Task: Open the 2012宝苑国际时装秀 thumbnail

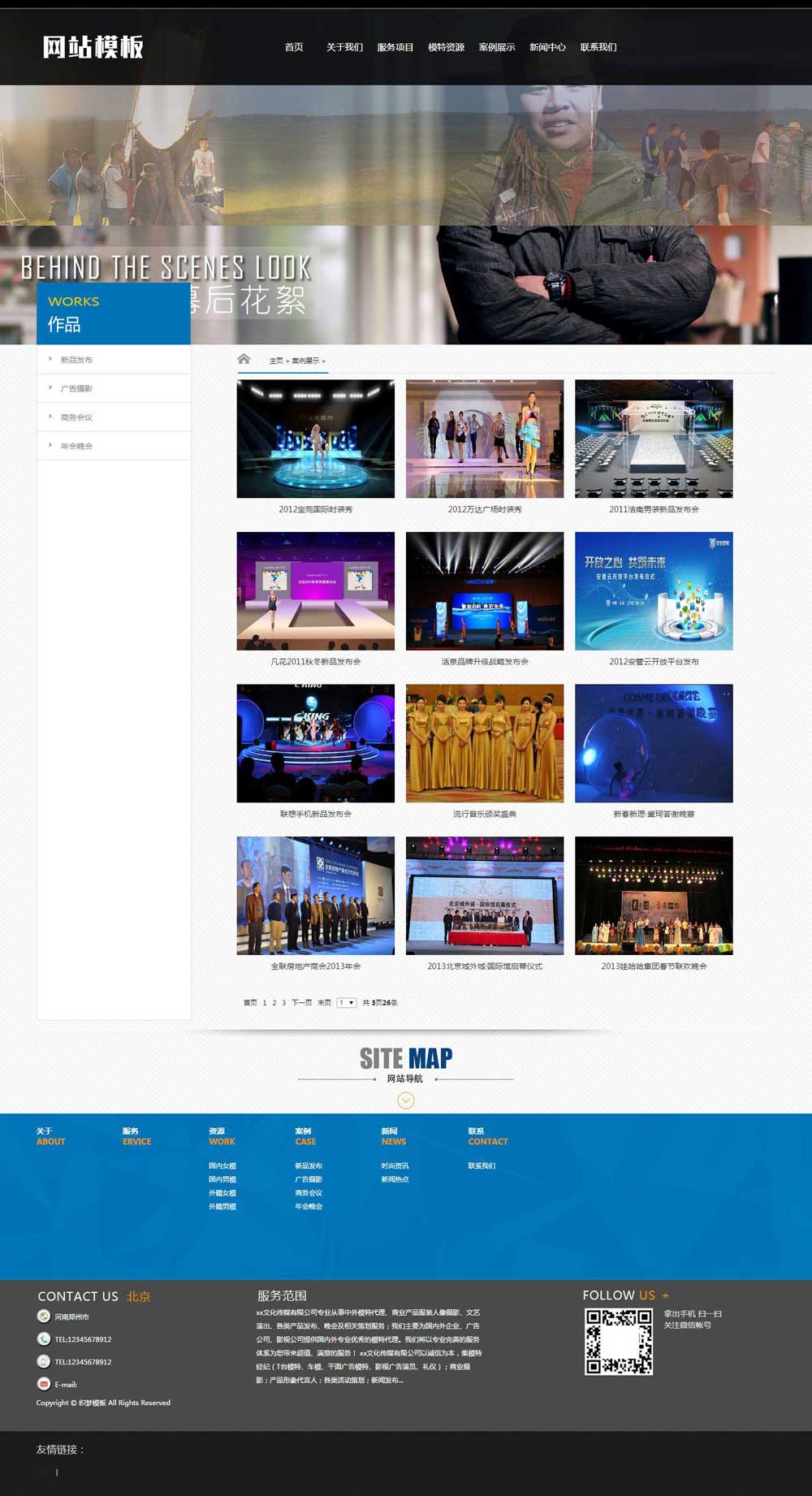Action: click(315, 439)
